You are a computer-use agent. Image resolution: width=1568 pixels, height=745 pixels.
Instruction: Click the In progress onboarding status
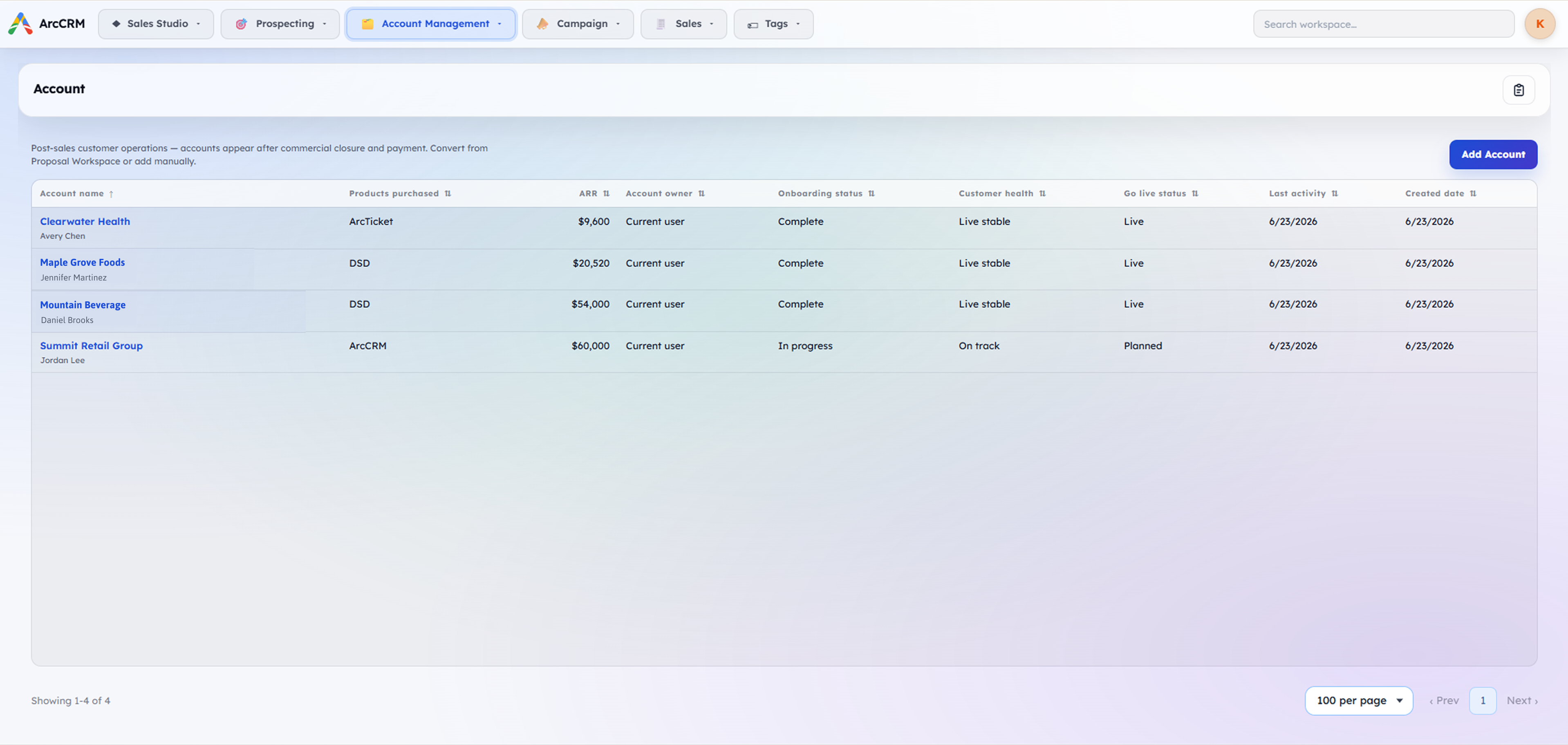pos(805,346)
